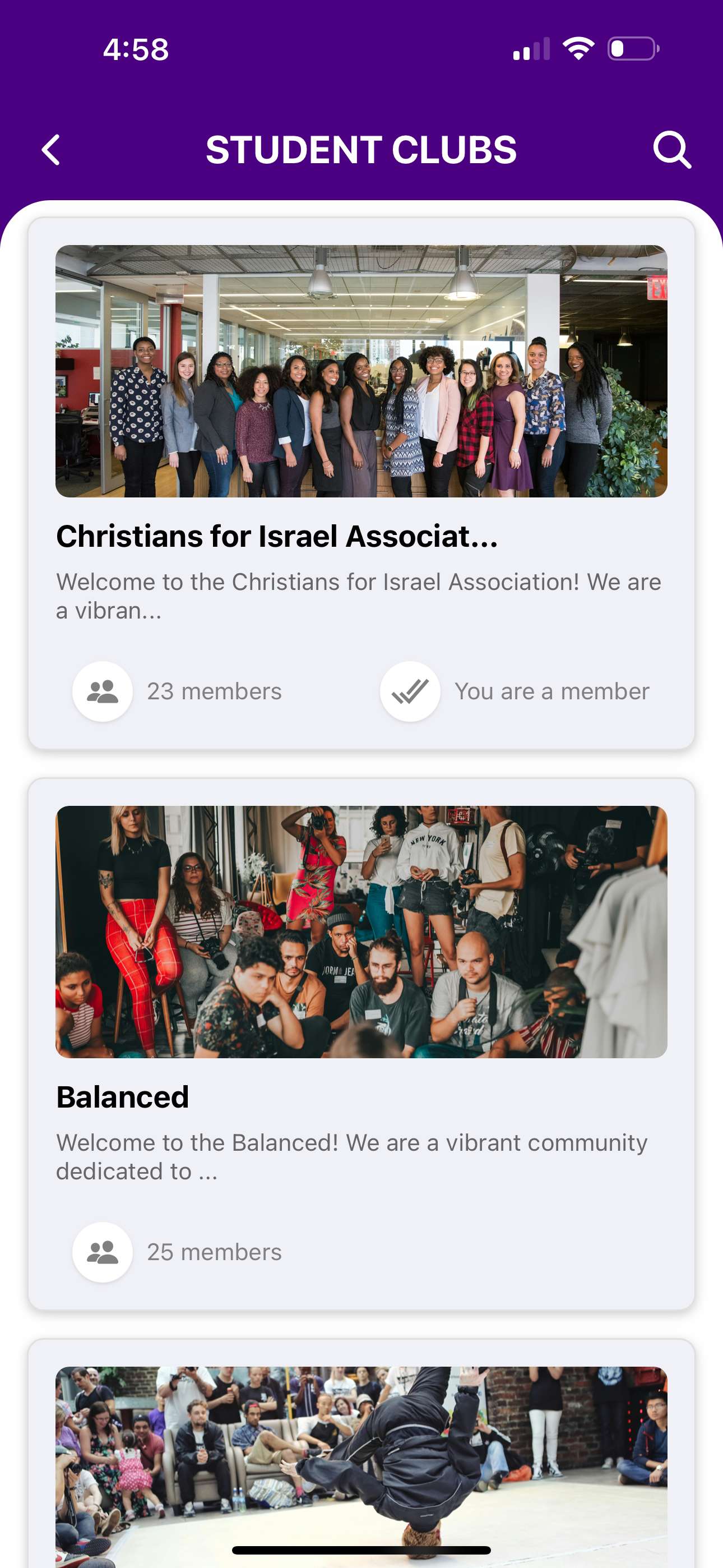Read the Christians for Israel welcome description
The width and height of the screenshot is (723, 1568).
(x=359, y=596)
